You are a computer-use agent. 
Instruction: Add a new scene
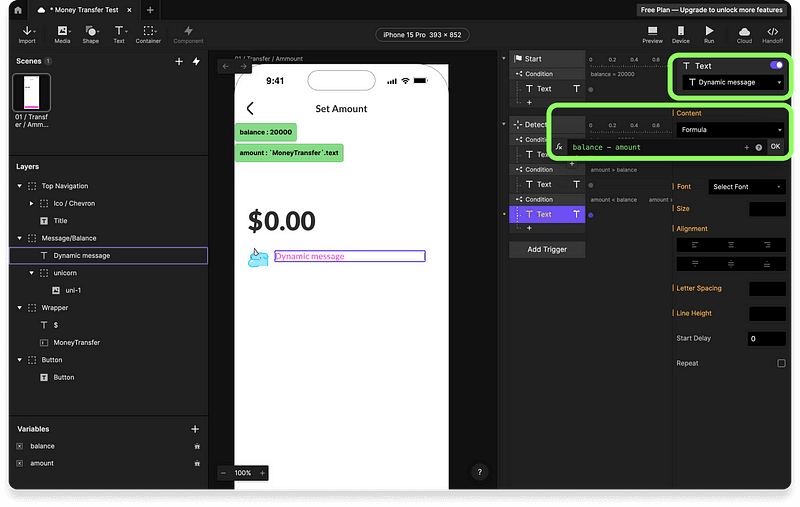coord(179,61)
